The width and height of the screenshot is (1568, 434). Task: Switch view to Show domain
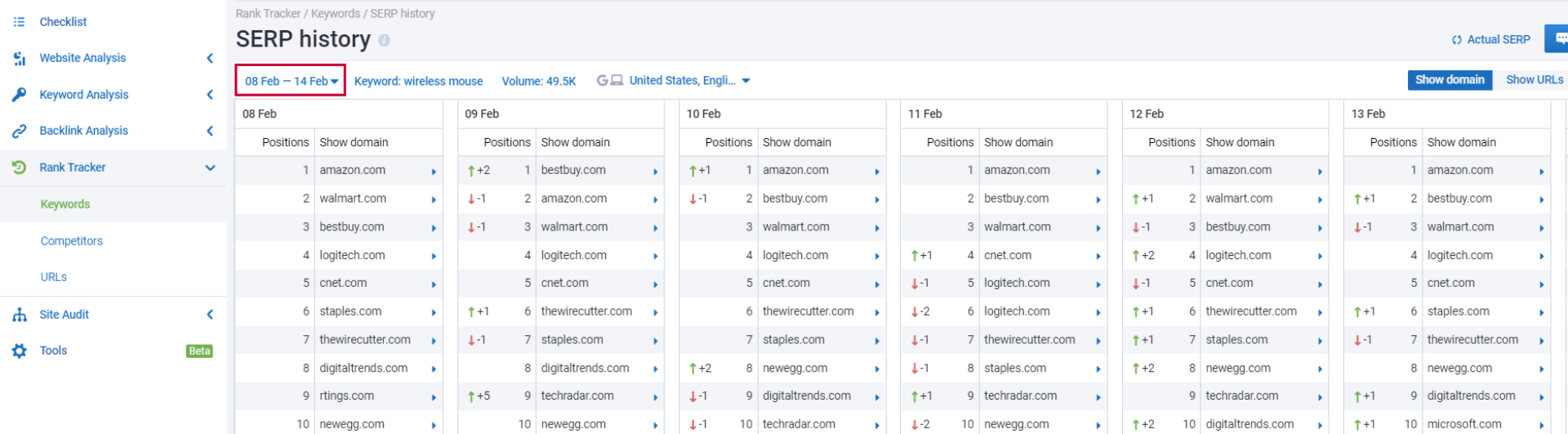[1450, 80]
